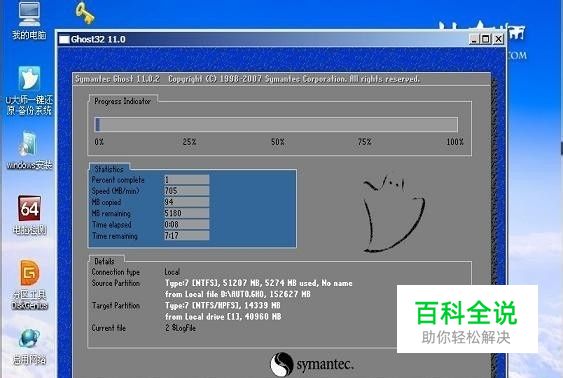Image resolution: width=563 pixels, height=378 pixels.
Task: Click the 75% progress mark label
Action: pos(364,142)
